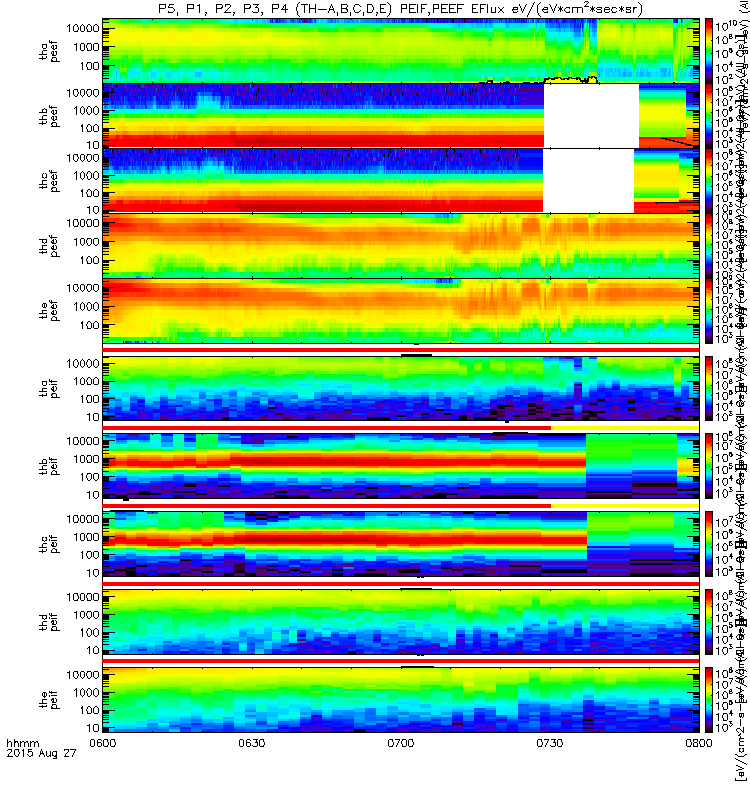Screen dimensions: 750x800
Task: Select the 'thb peef' panel axis label
Action: pos(49,117)
